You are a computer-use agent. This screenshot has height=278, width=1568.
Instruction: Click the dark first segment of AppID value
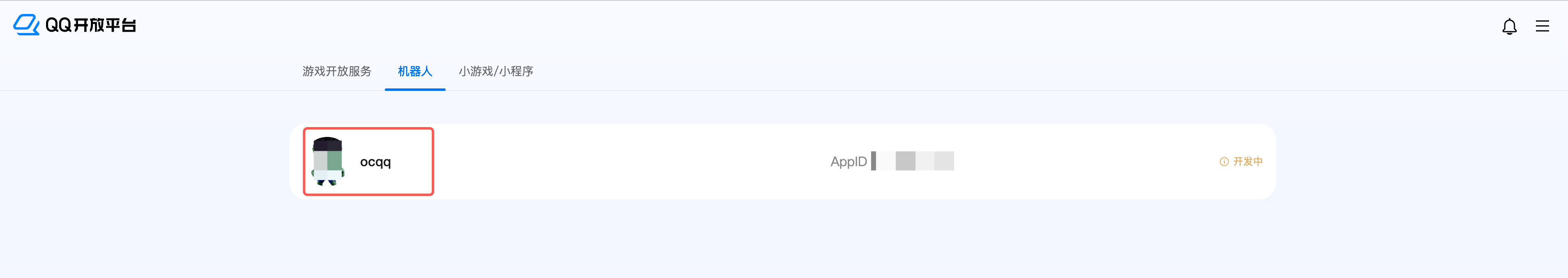click(x=874, y=161)
